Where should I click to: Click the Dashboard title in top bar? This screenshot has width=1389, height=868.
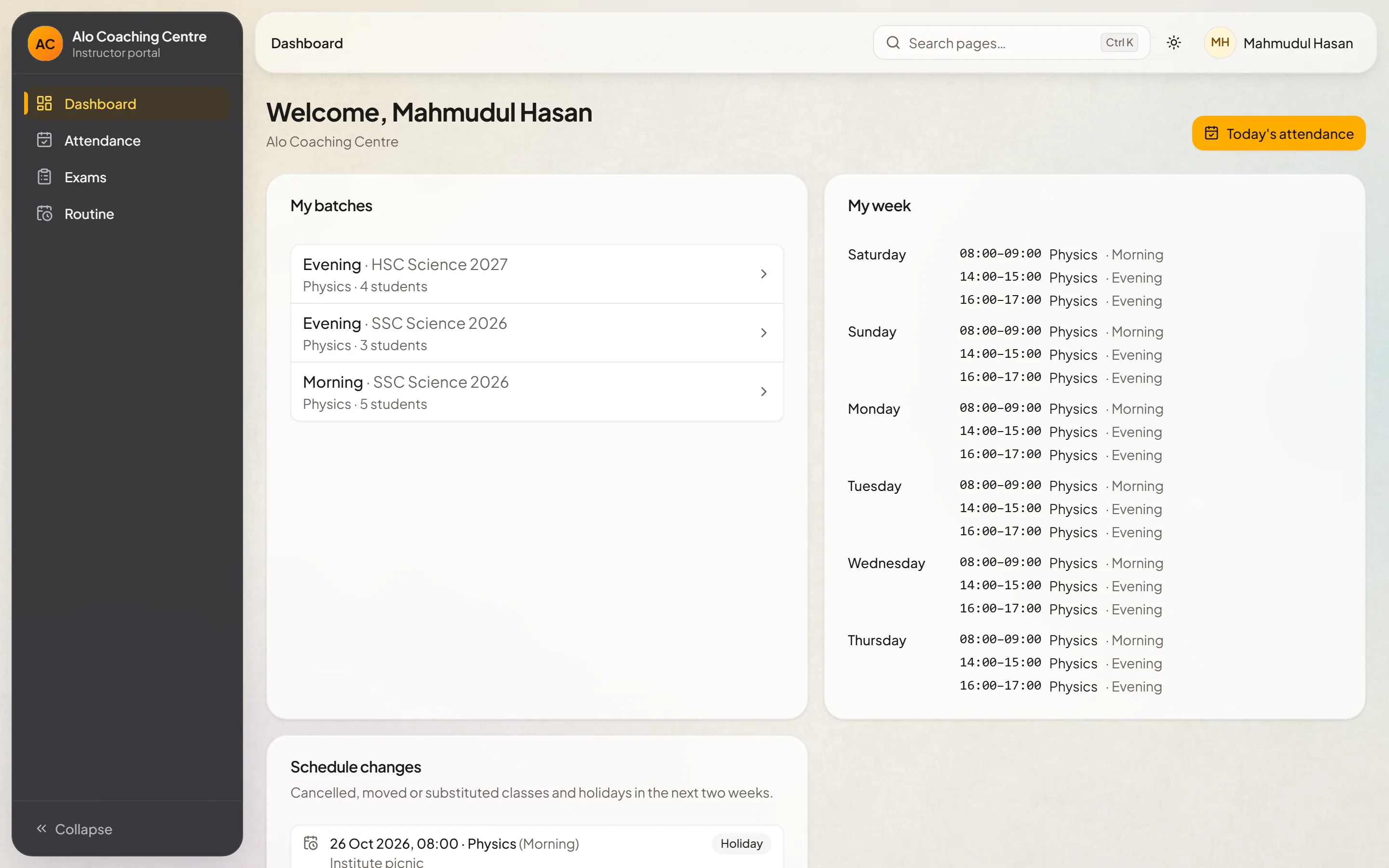pyautogui.click(x=307, y=43)
